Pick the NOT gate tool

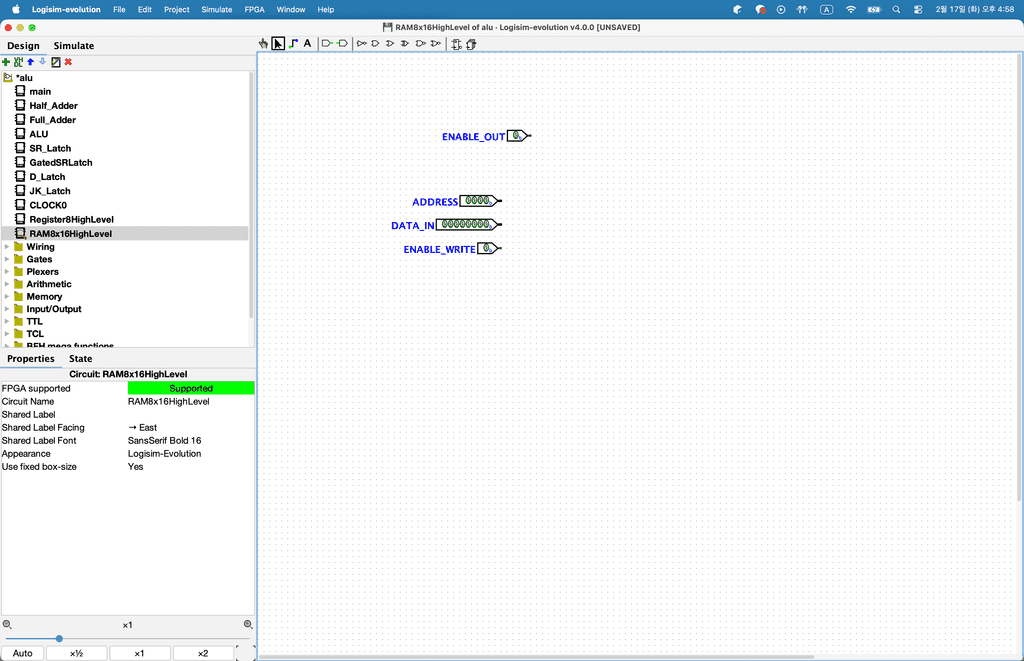[362, 44]
